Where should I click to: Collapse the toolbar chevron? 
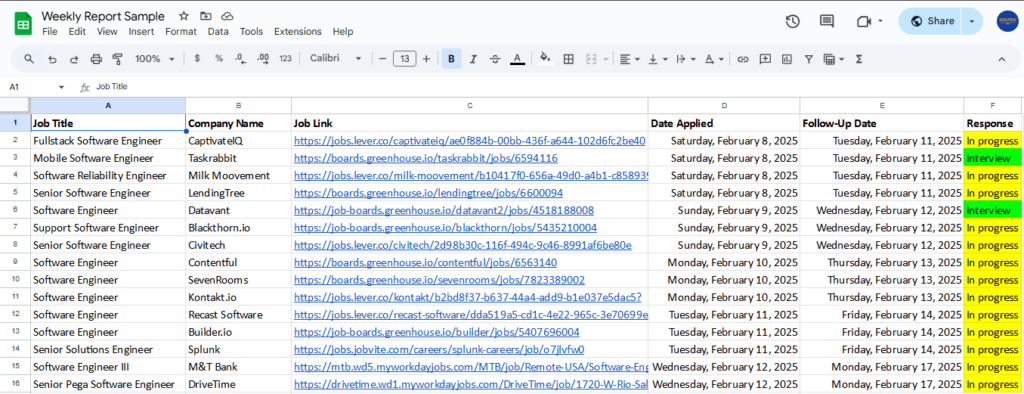[1001, 59]
